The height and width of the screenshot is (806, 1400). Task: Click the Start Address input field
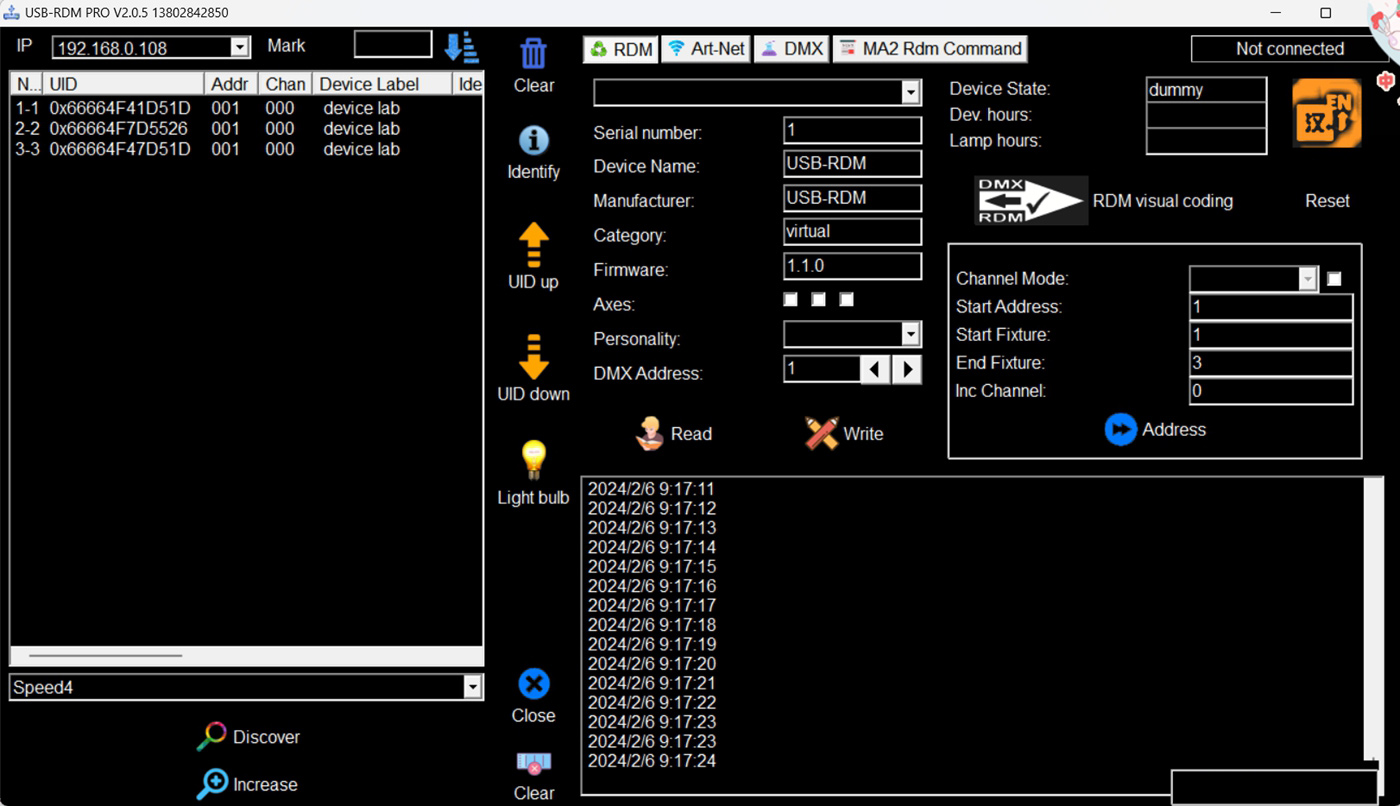coord(1270,307)
